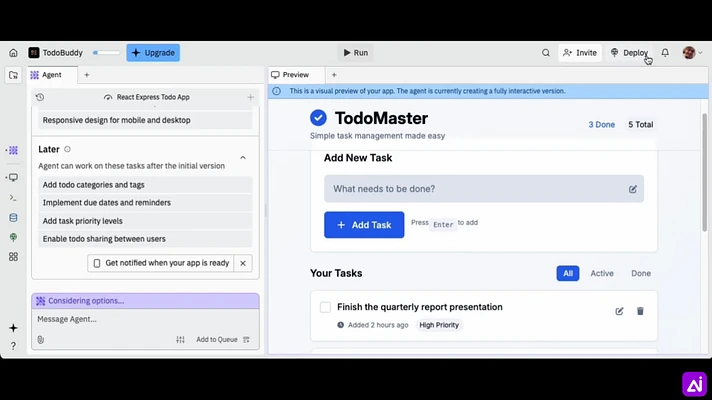Dismiss the notification prompt with X
The image size is (712, 400).
(x=243, y=263)
